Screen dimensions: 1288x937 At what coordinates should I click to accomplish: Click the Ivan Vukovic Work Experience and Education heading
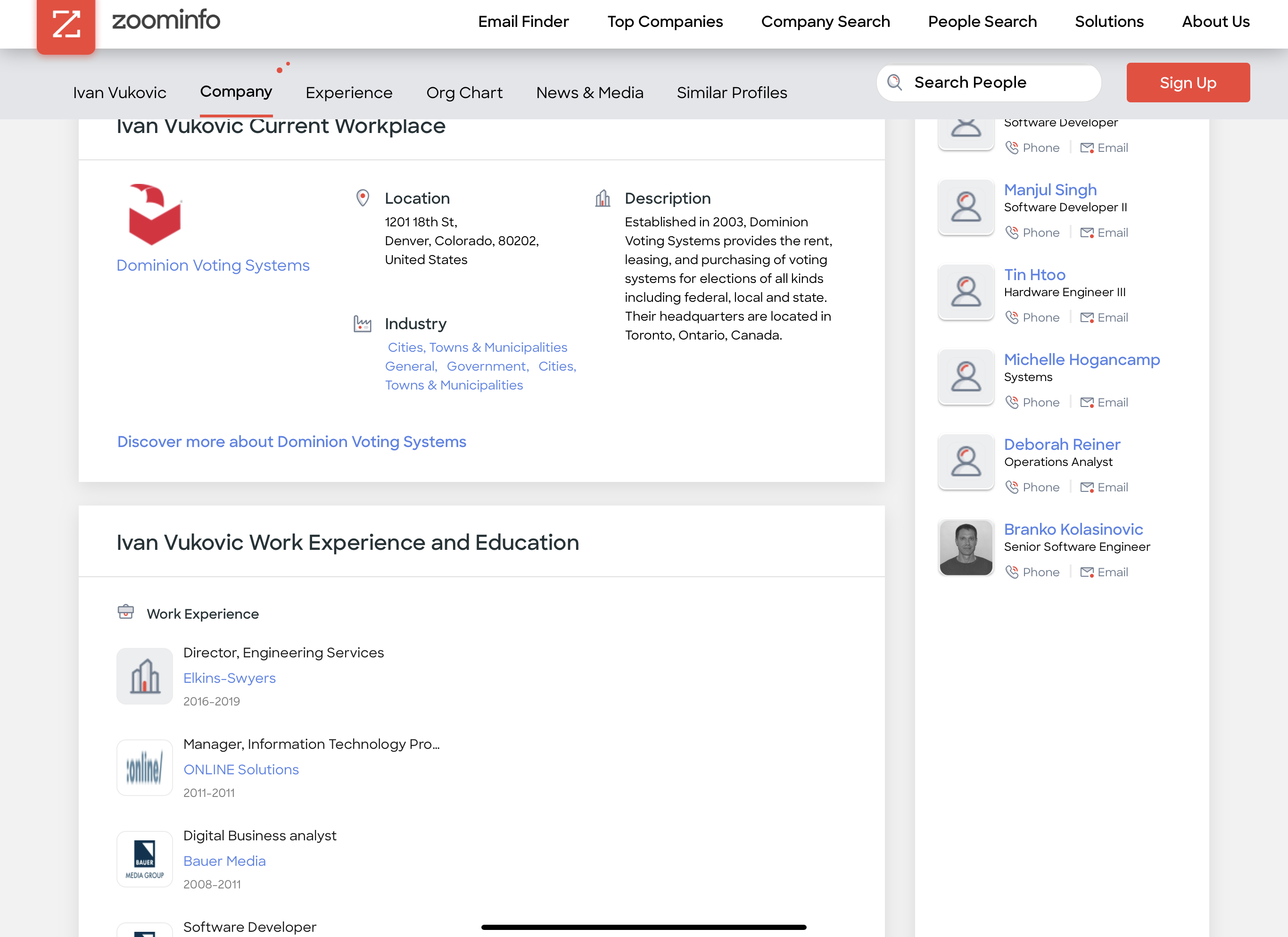(x=347, y=542)
